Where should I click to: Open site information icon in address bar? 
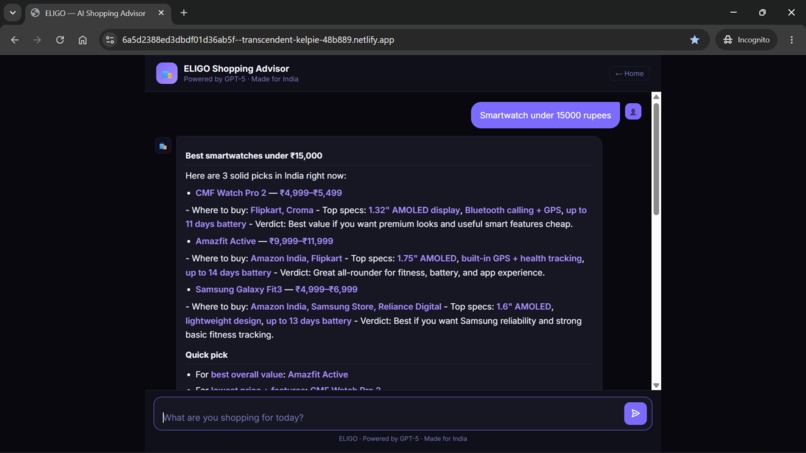pos(109,40)
